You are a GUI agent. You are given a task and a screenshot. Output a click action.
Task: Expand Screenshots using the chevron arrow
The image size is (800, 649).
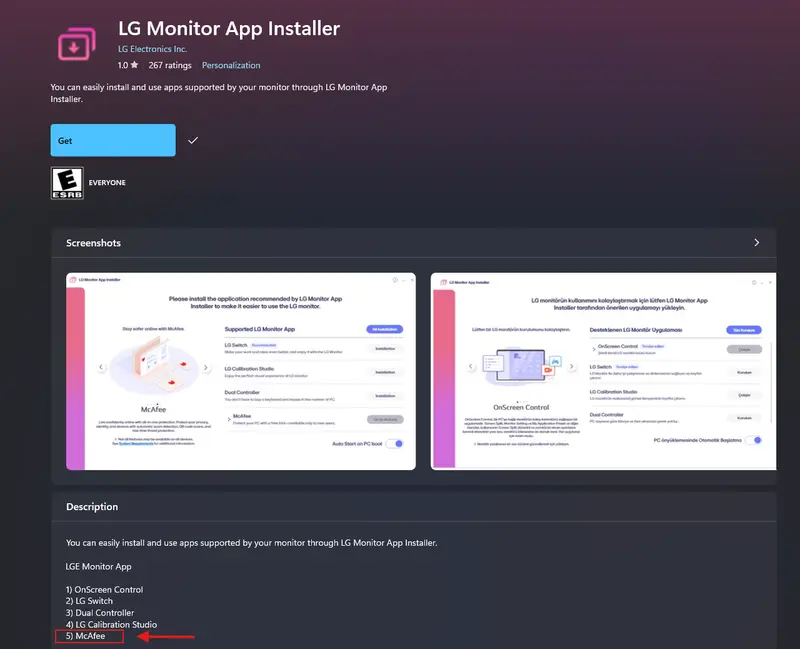(x=757, y=243)
